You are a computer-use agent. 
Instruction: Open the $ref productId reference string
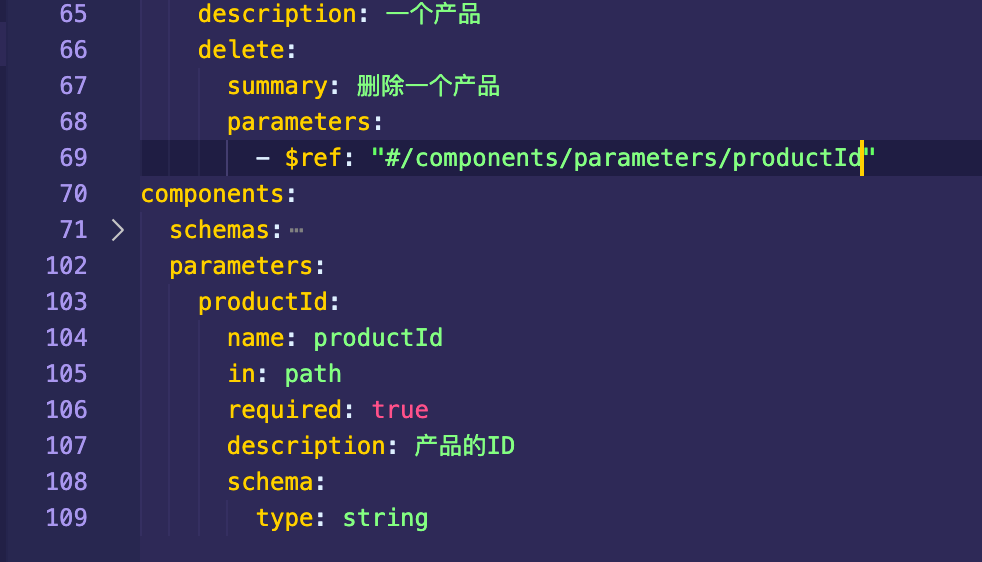pos(623,158)
